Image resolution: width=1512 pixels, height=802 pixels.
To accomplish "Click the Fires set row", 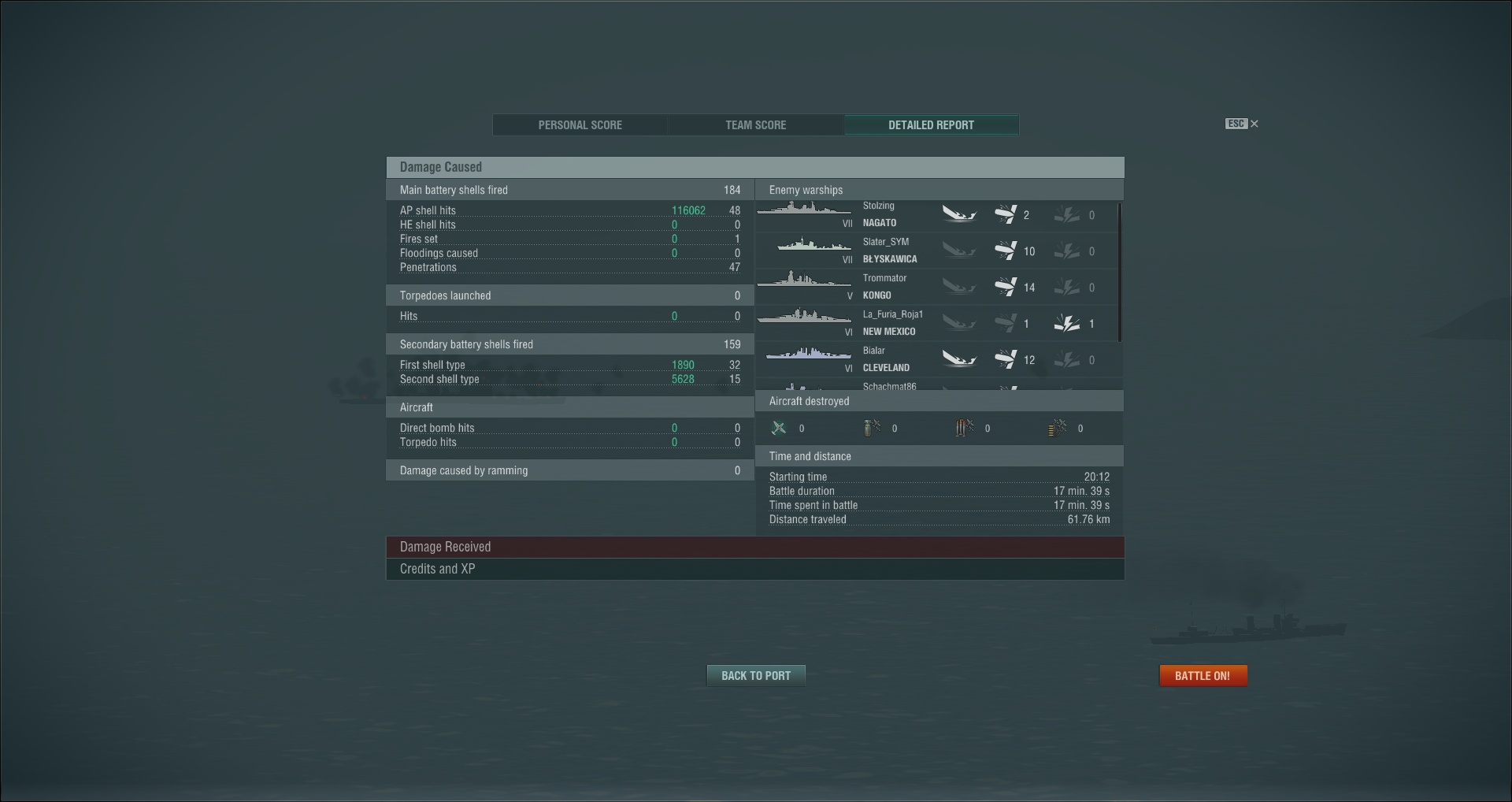I will pos(570,239).
